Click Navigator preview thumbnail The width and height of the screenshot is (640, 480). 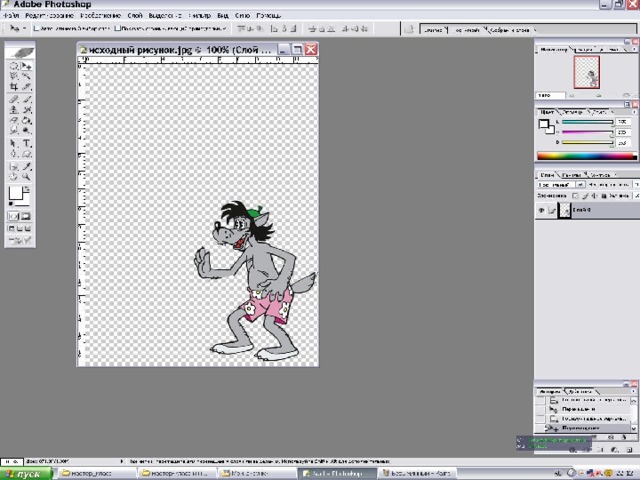coord(587,72)
